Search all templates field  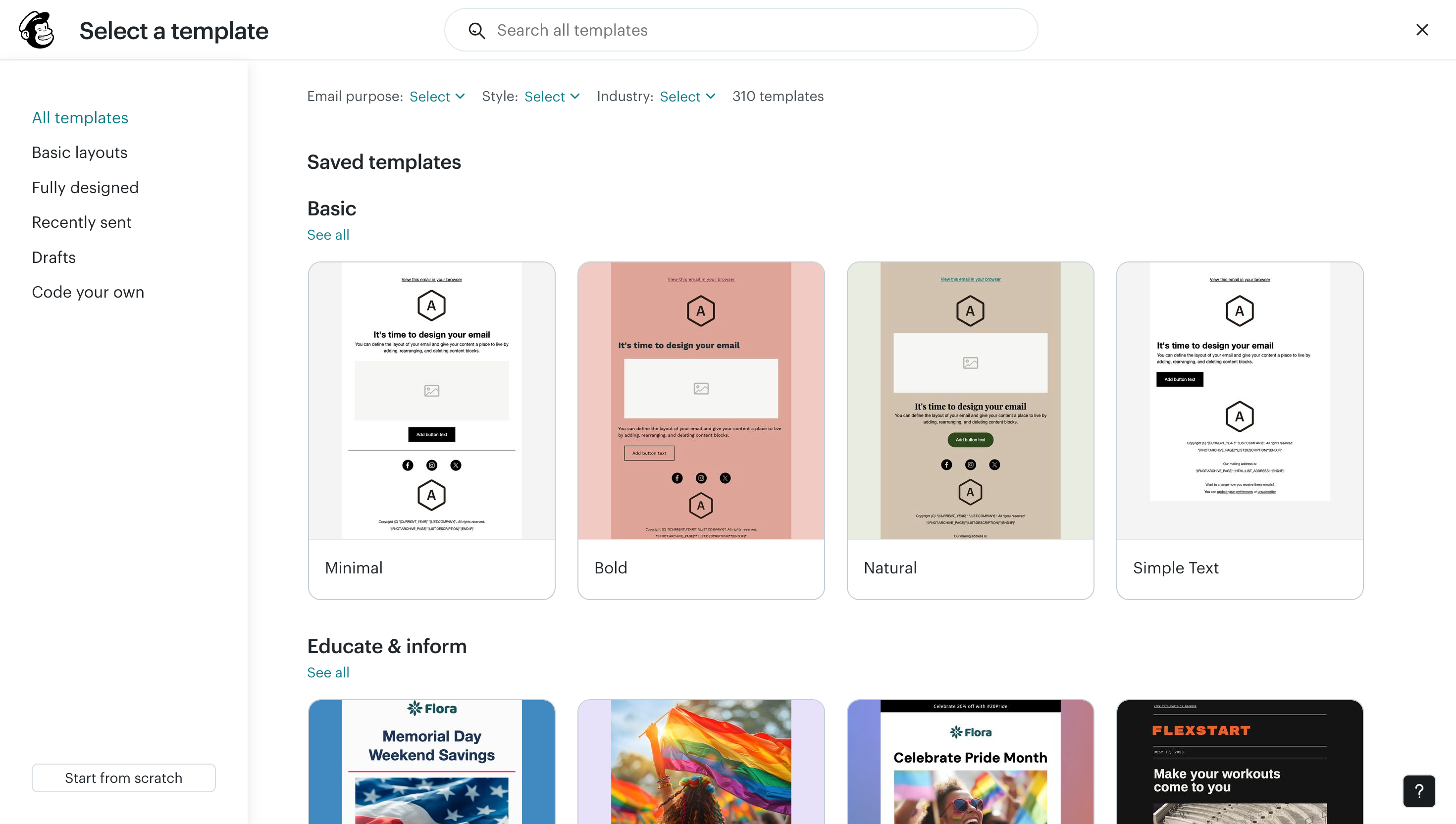741,30
